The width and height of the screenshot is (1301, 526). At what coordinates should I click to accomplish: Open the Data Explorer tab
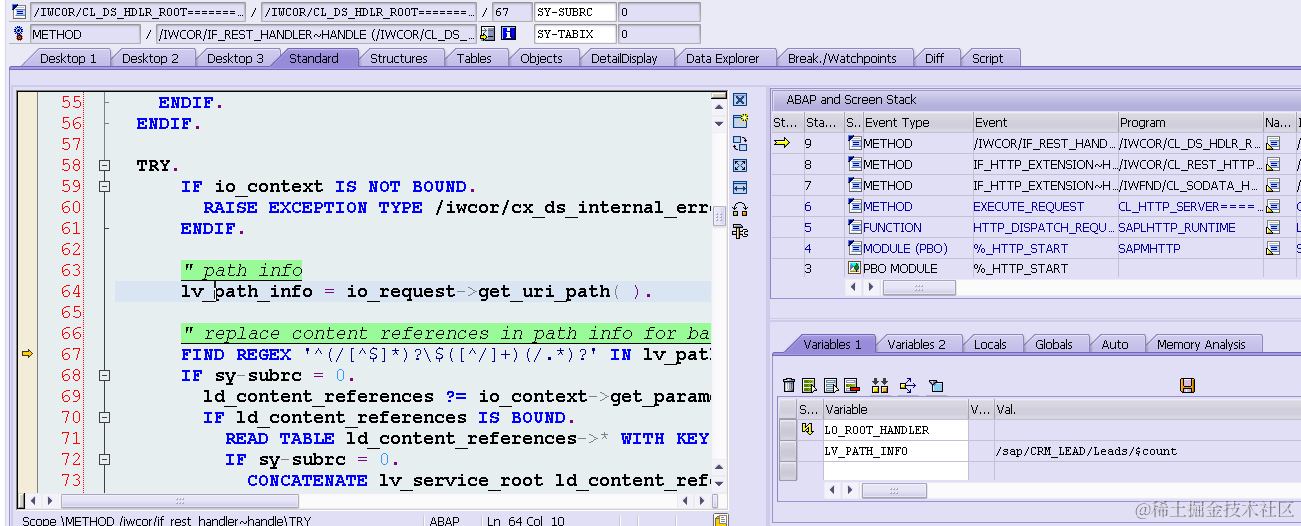pyautogui.click(x=722, y=58)
